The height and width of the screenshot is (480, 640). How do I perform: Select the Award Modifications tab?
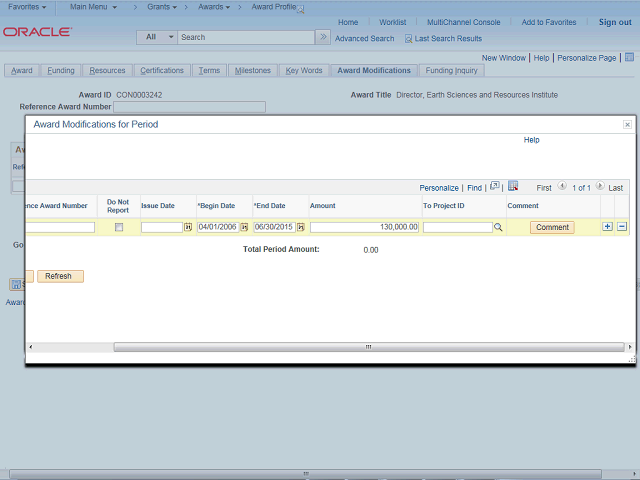pyautogui.click(x=374, y=71)
